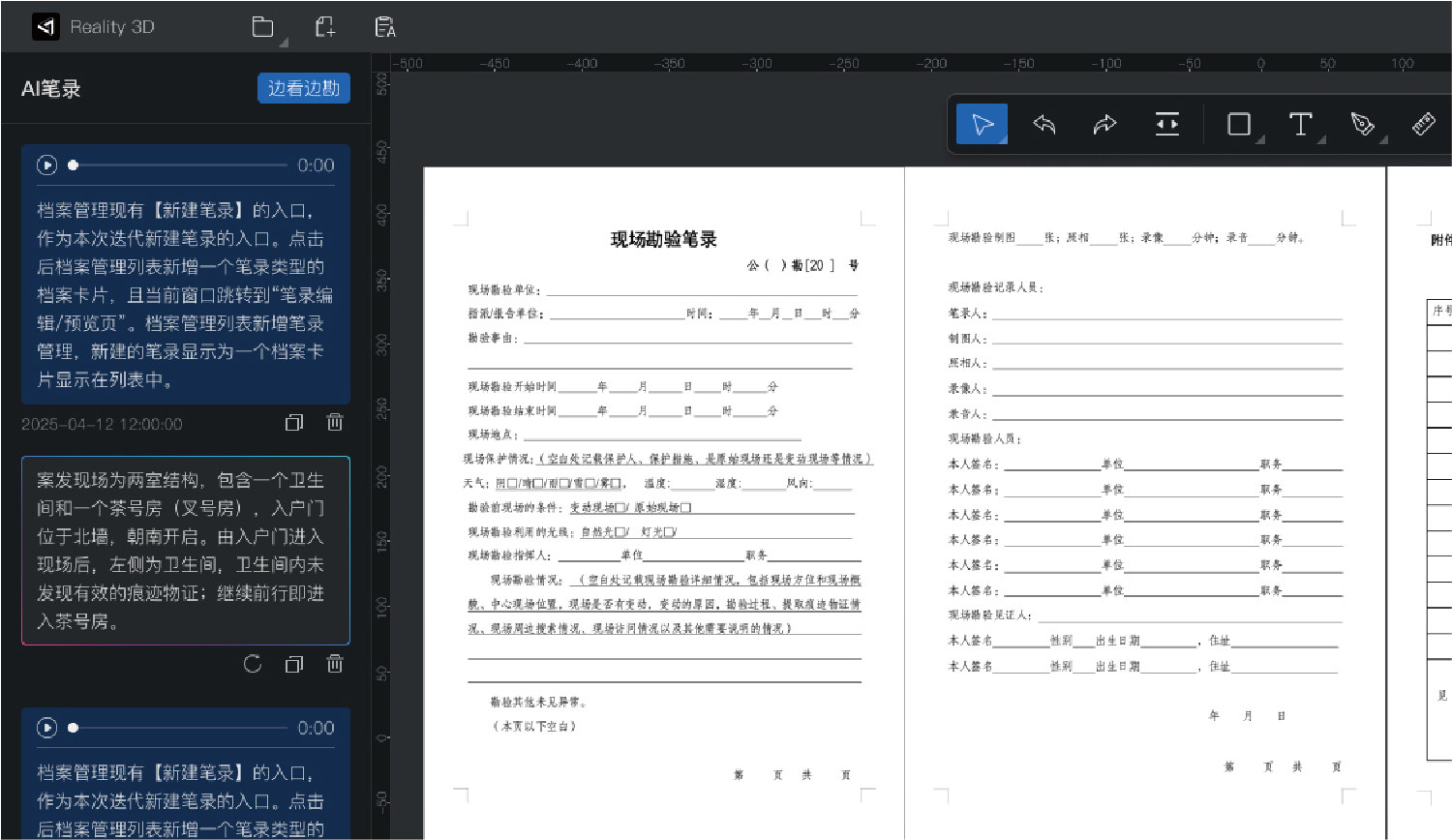Click the first audio progress slider handle

[x=73, y=165]
